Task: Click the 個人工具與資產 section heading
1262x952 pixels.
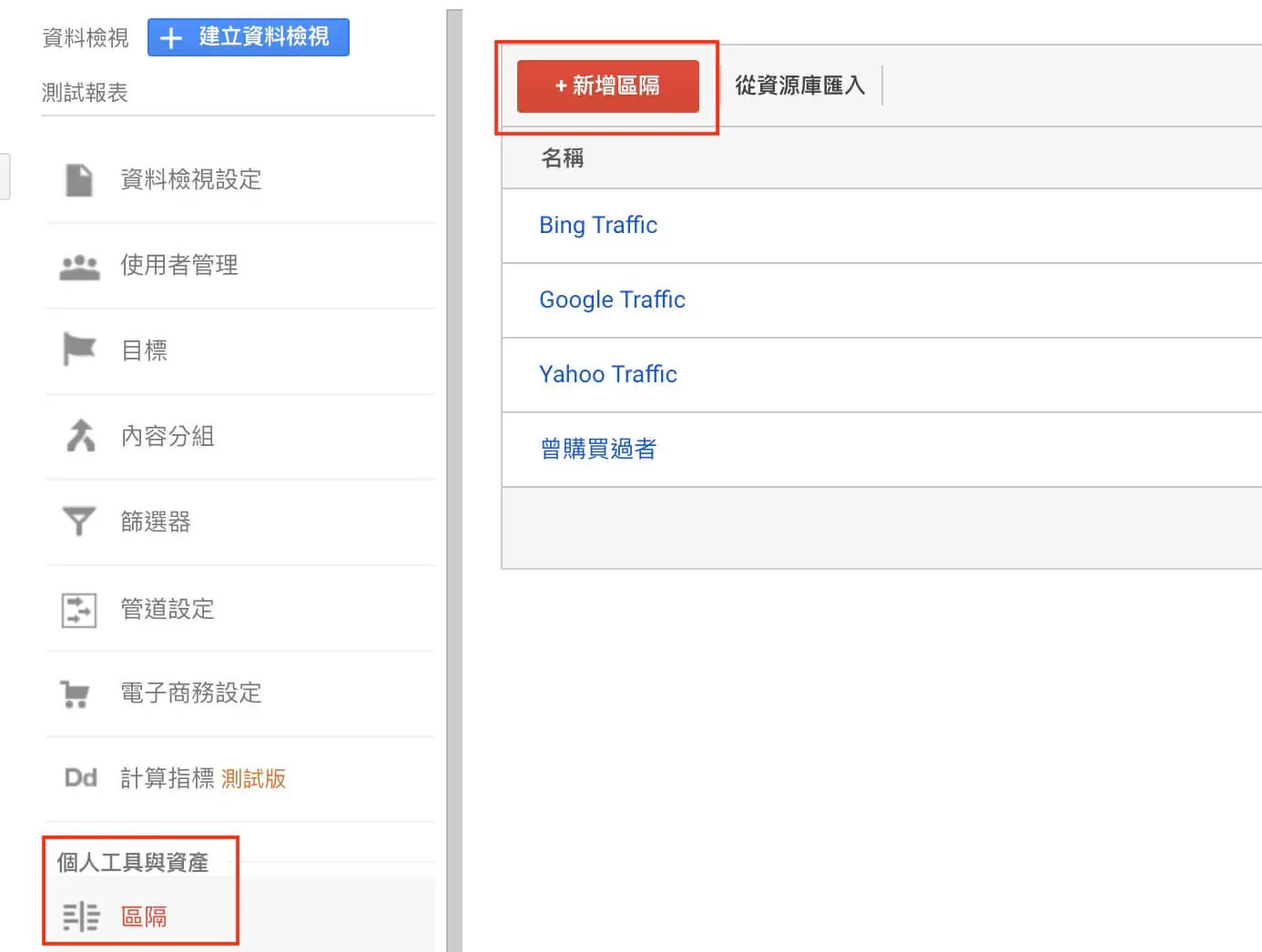Action: point(133,863)
